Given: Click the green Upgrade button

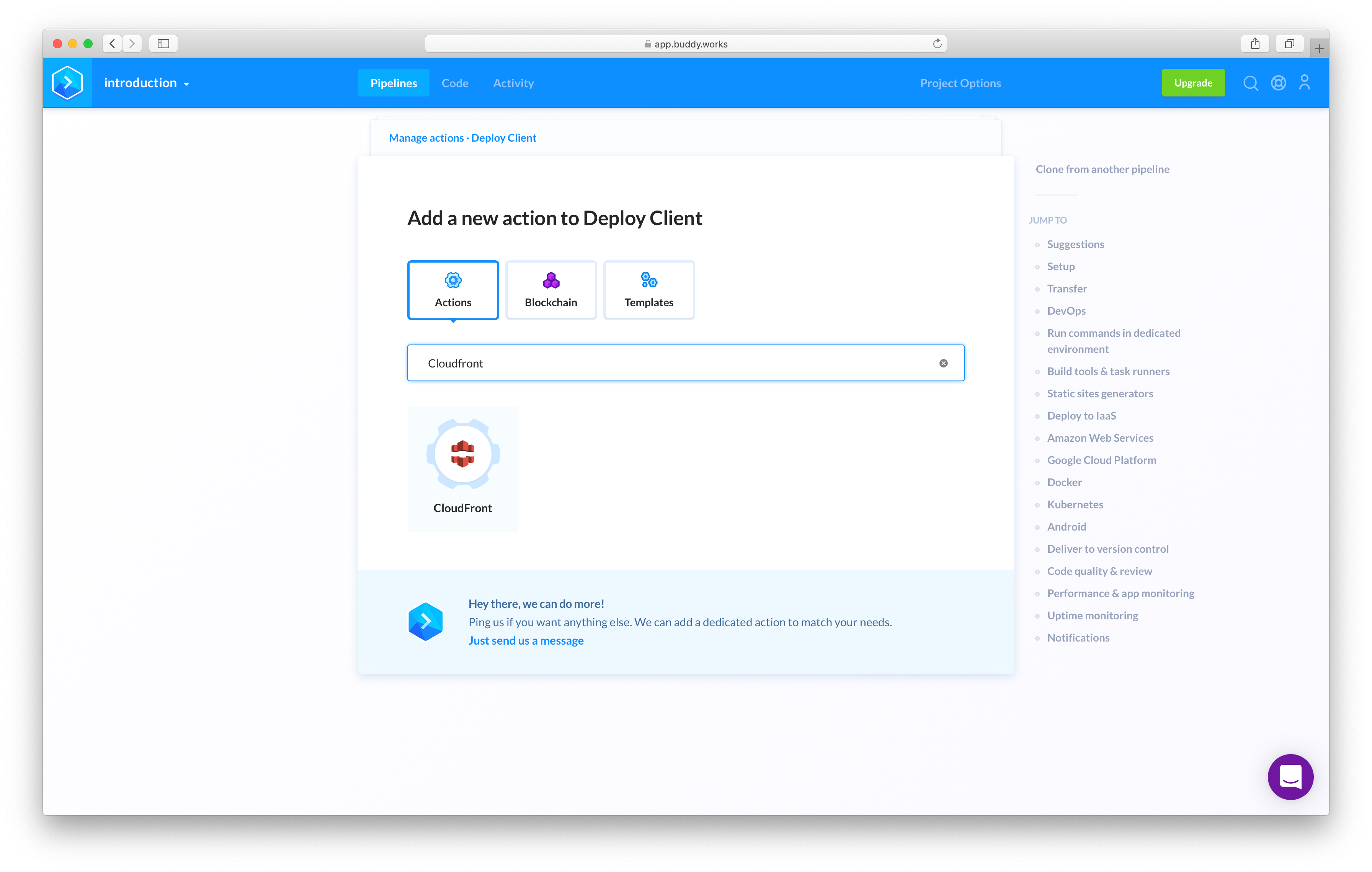Looking at the screenshot, I should tap(1192, 83).
